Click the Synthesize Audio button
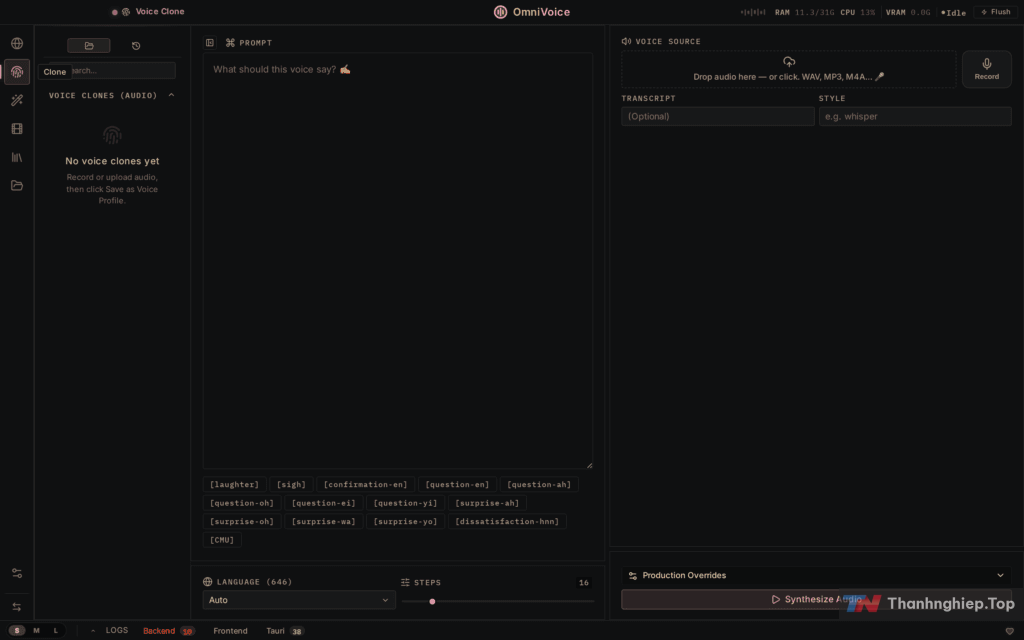Screen dimensions: 1024x640 pos(816,600)
